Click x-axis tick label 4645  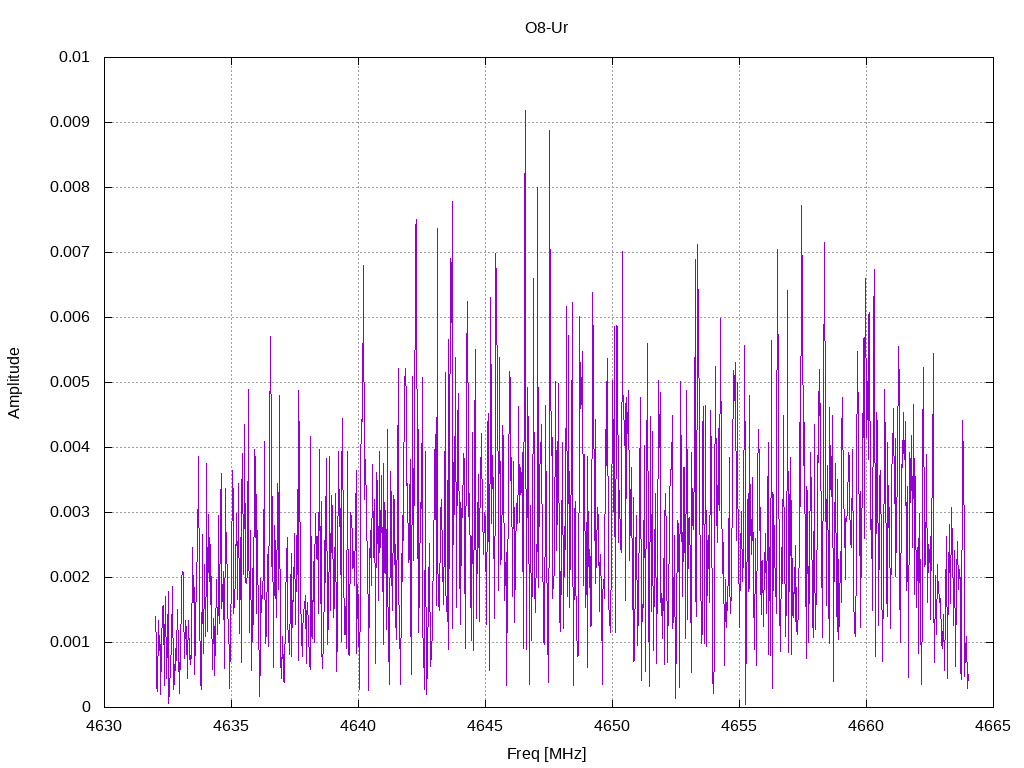point(485,726)
